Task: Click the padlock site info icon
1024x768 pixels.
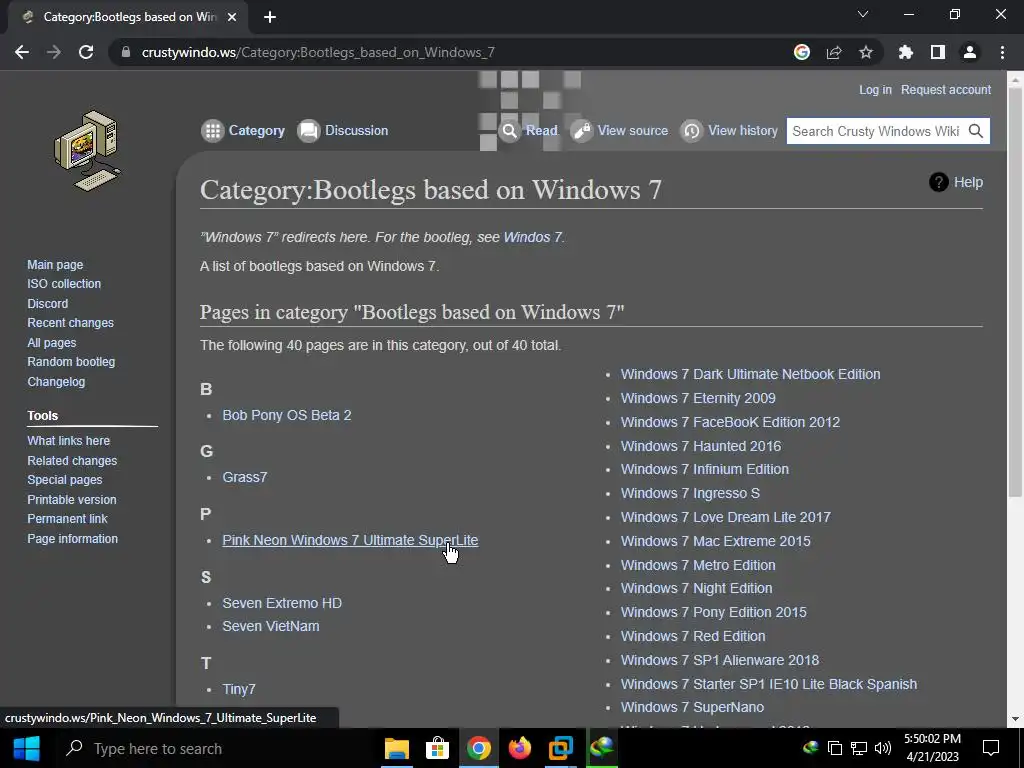Action: pyautogui.click(x=126, y=52)
